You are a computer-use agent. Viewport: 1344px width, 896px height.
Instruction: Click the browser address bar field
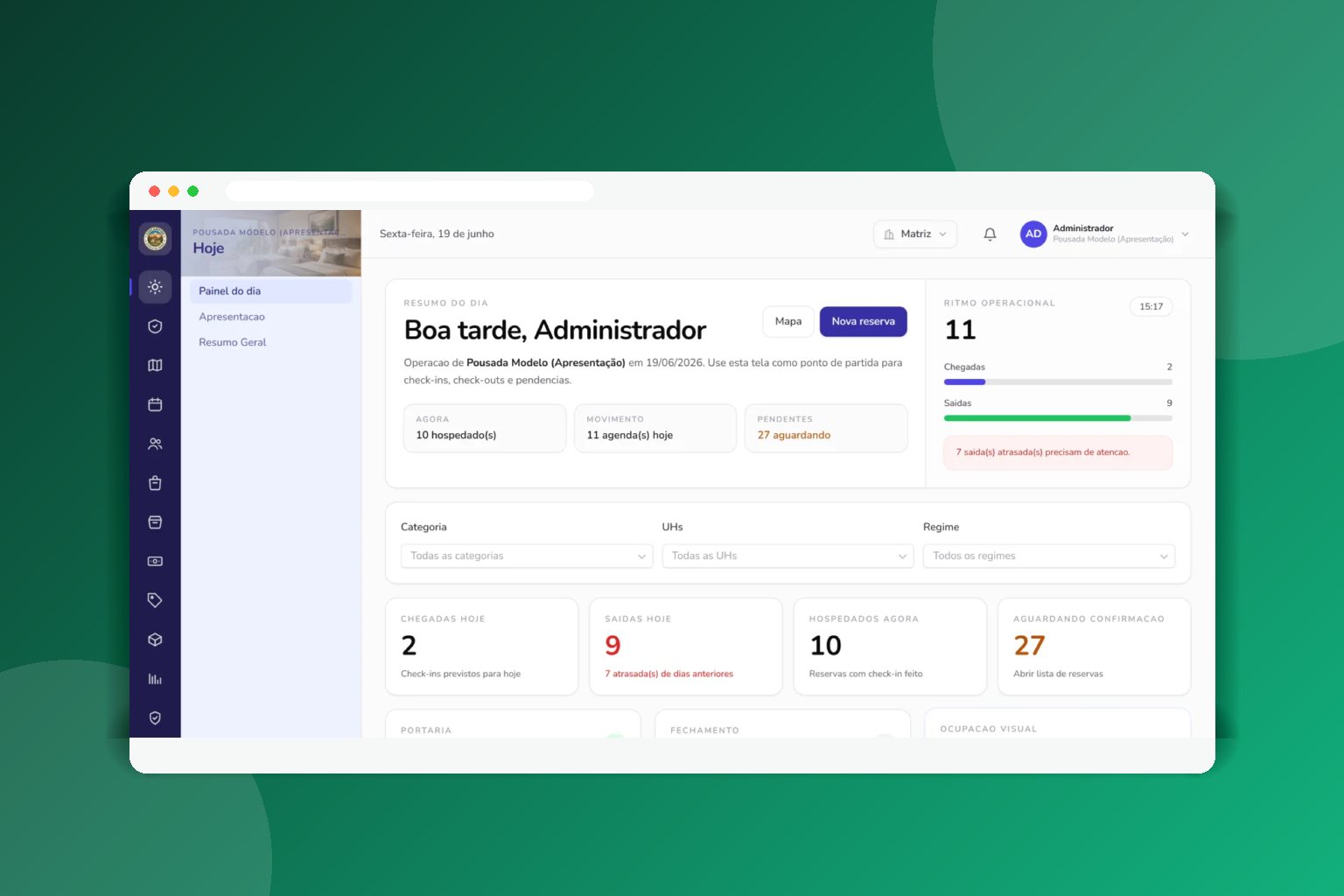pos(409,191)
